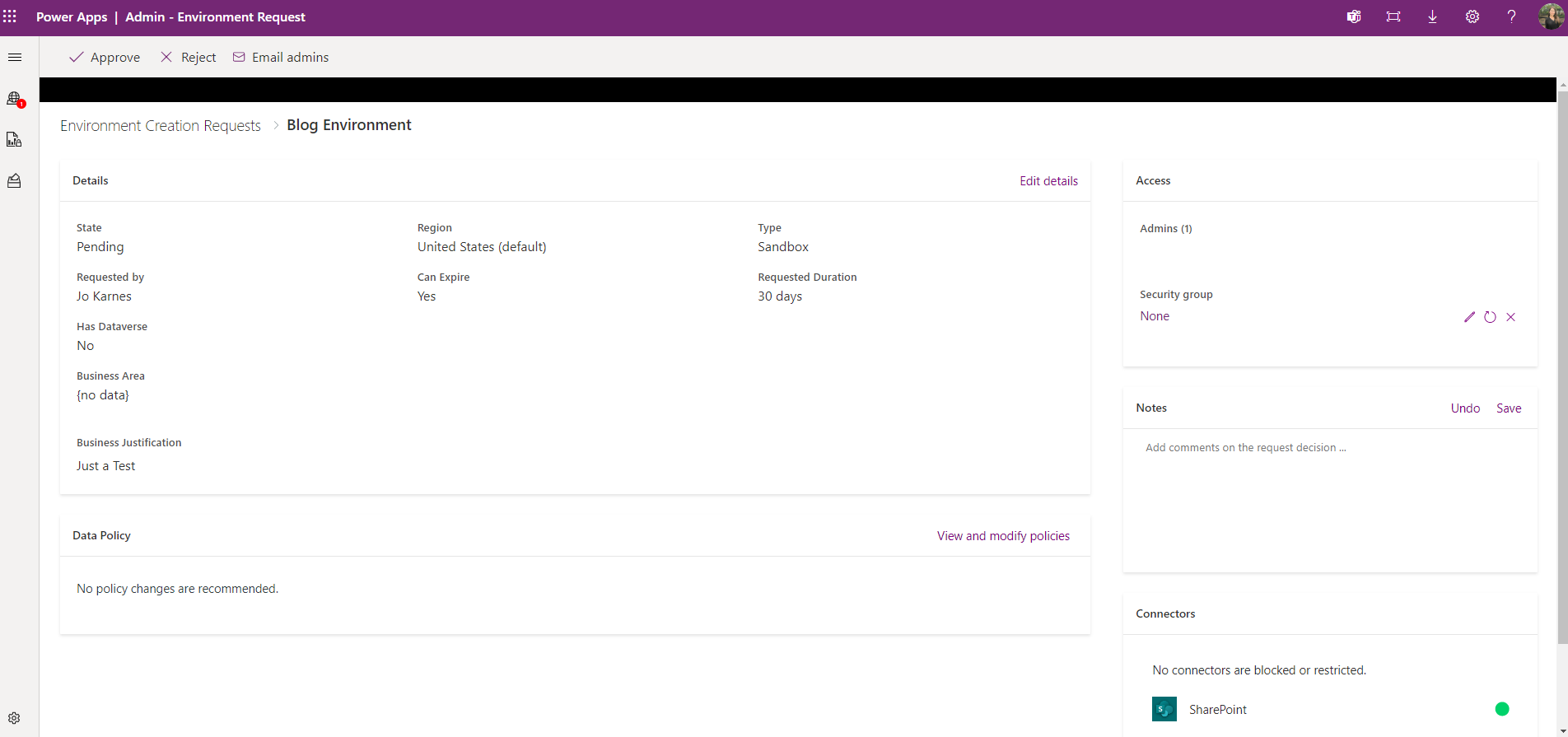Edit the security group pencil icon

(x=1469, y=317)
